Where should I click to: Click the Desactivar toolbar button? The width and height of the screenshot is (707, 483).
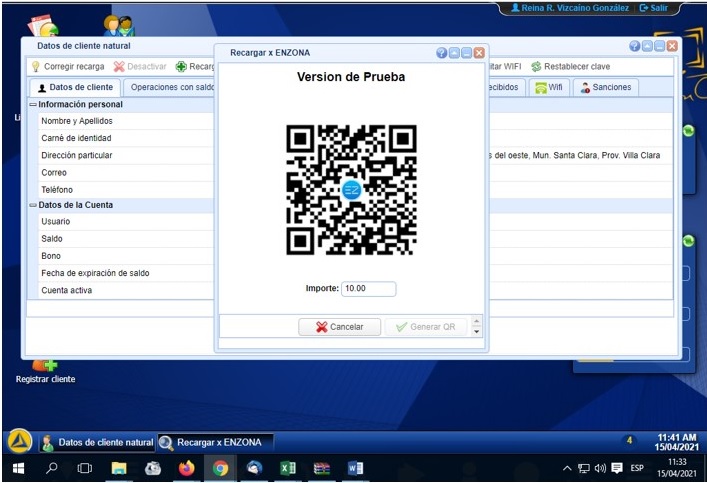tap(140, 67)
